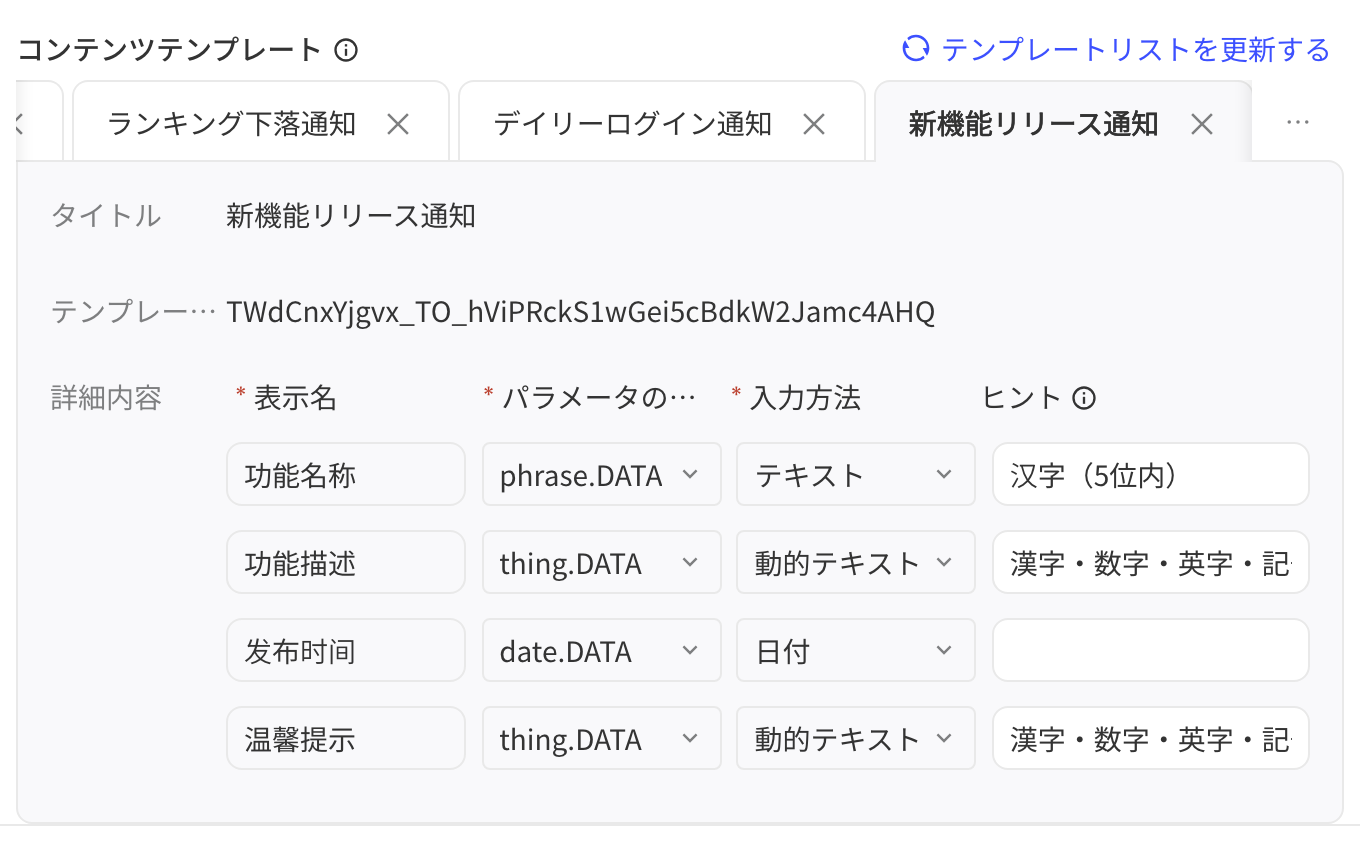This screenshot has width=1360, height=842.
Task: Open the テキスト input method dropdown
Action: 856,475
